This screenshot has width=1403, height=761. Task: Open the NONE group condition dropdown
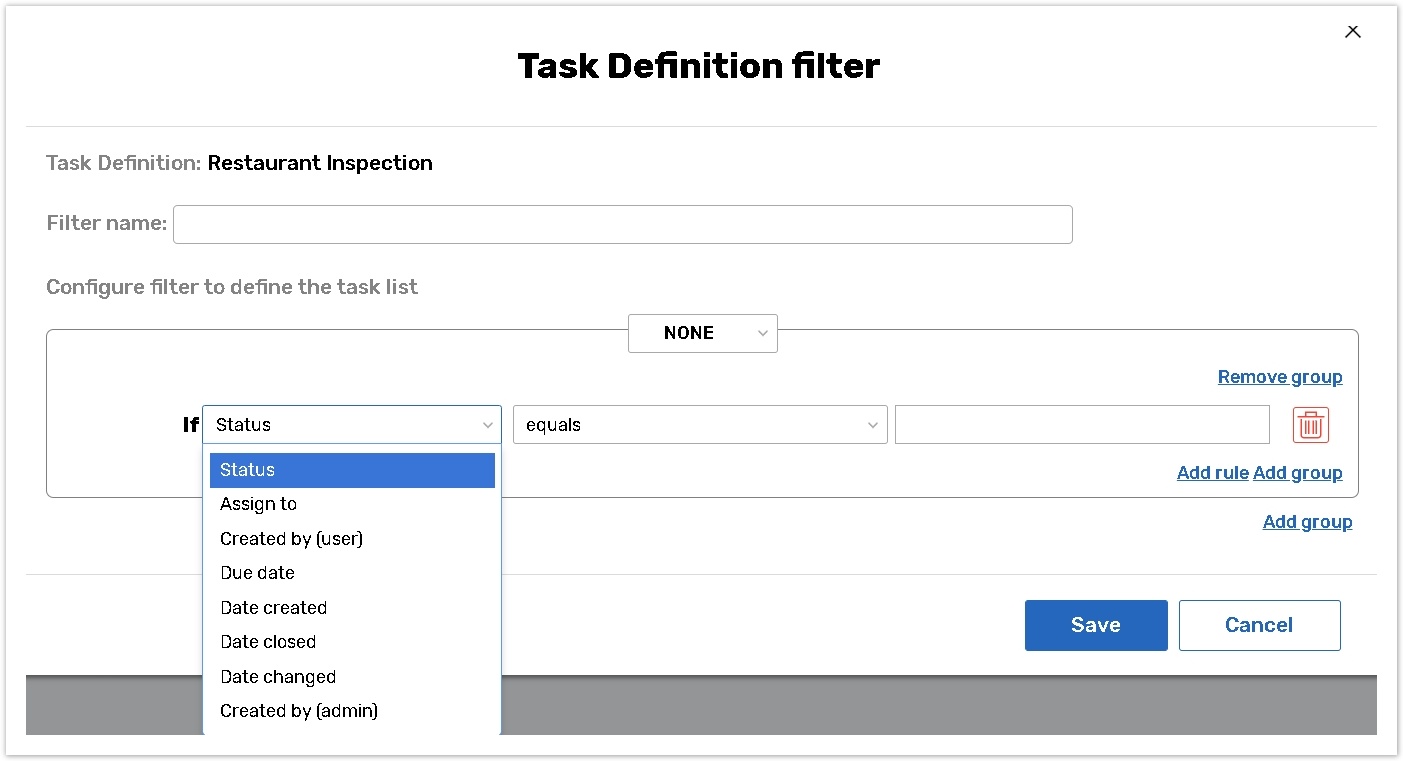[x=702, y=333]
